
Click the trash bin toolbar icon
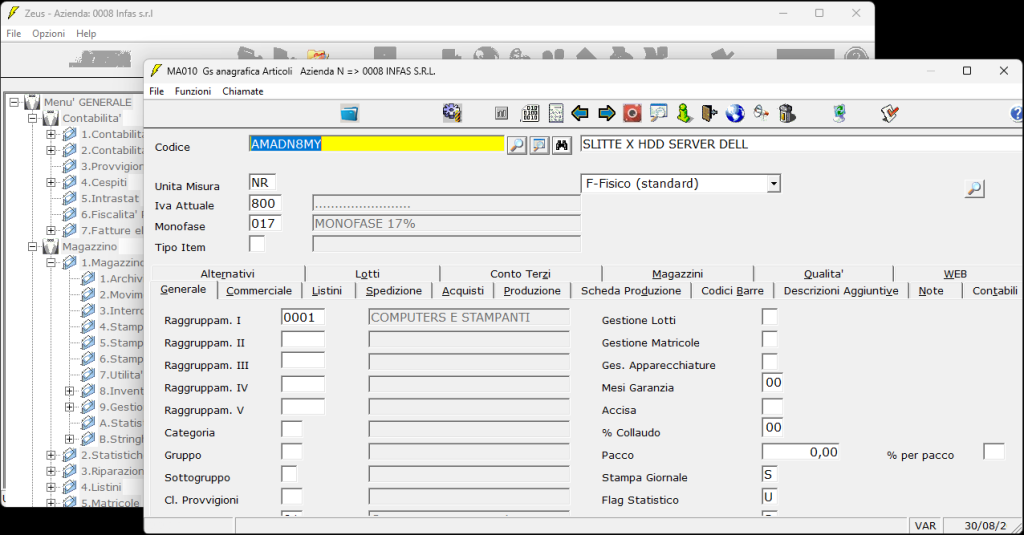[787, 113]
